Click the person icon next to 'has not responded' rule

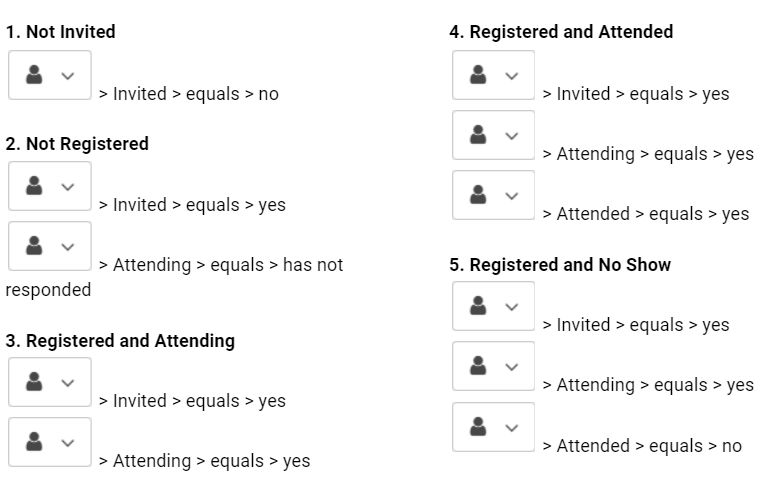34,246
